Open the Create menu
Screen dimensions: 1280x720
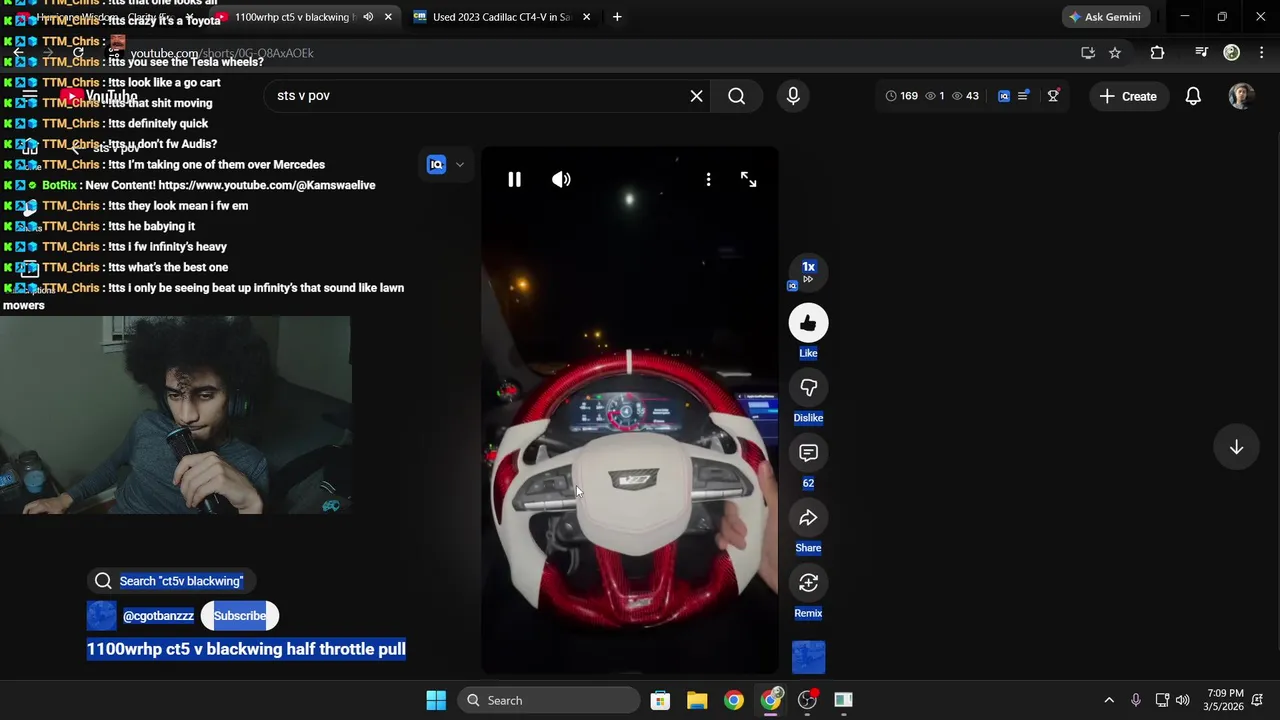(1128, 96)
